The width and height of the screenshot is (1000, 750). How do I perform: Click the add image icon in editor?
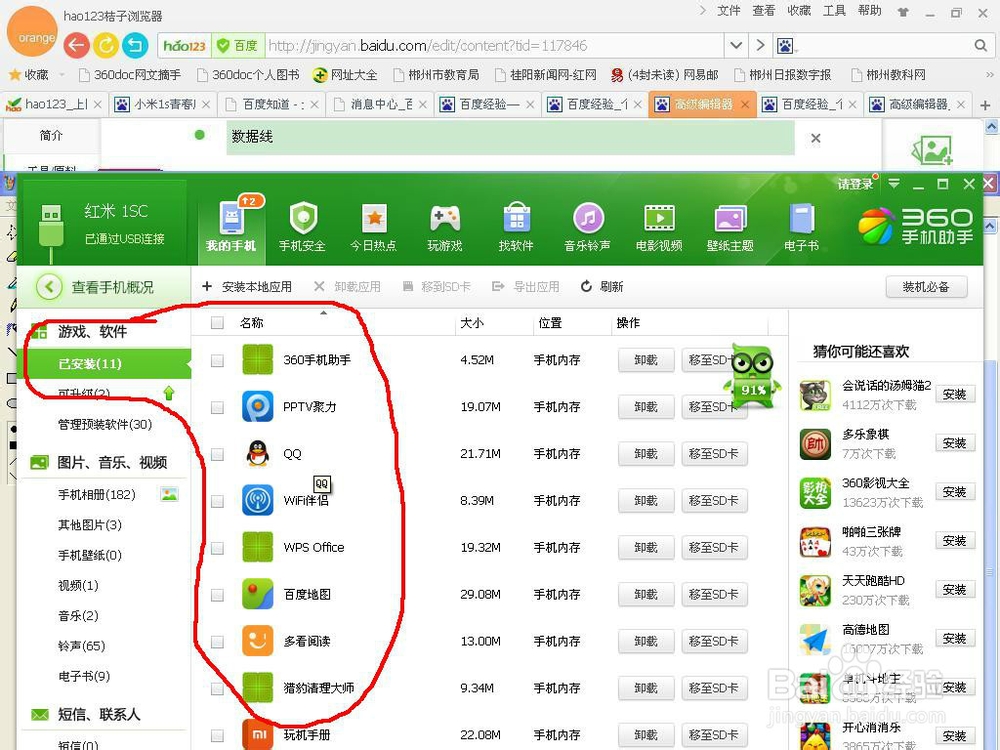[x=931, y=150]
